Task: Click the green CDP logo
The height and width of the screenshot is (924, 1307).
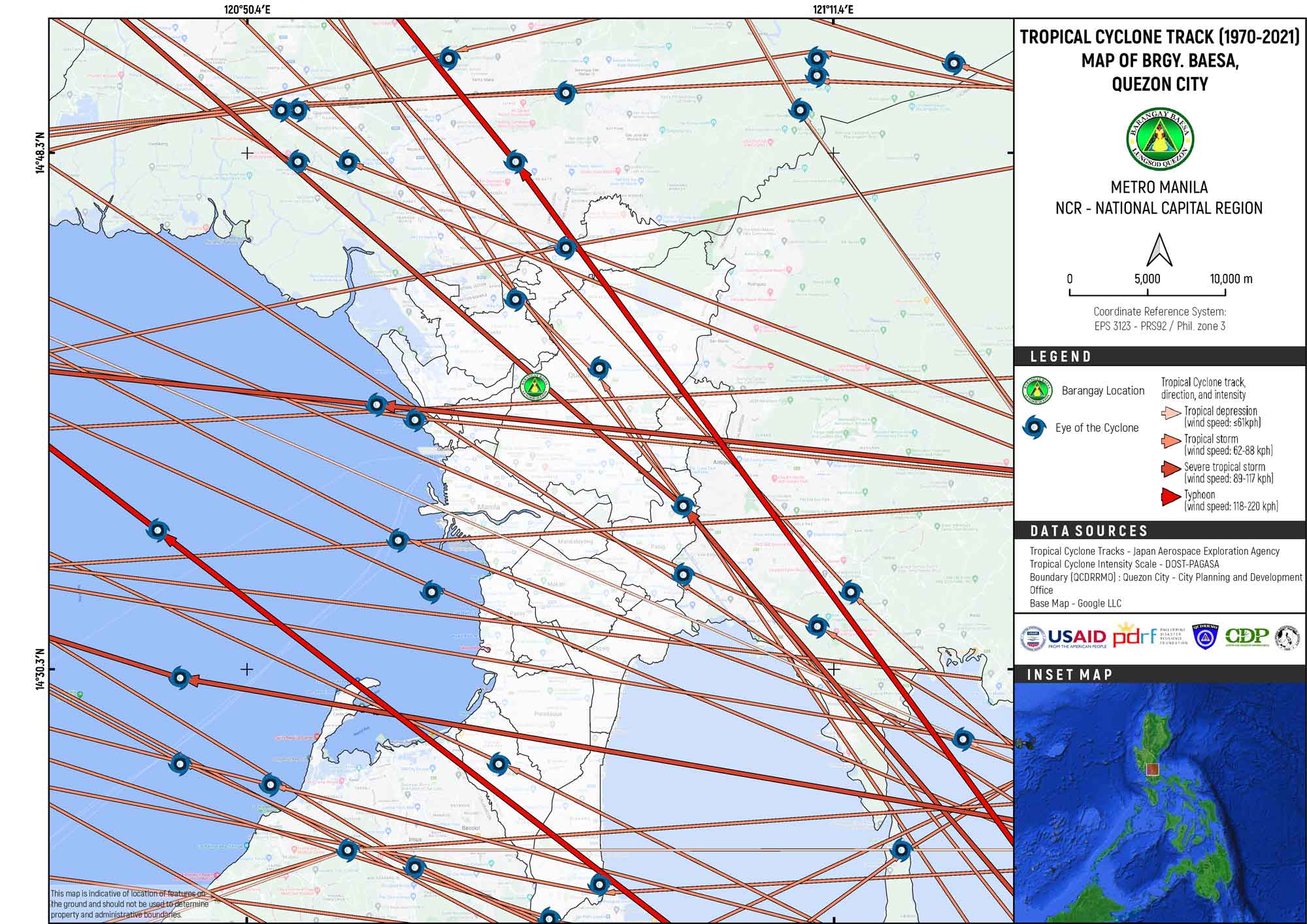Action: click(1246, 636)
